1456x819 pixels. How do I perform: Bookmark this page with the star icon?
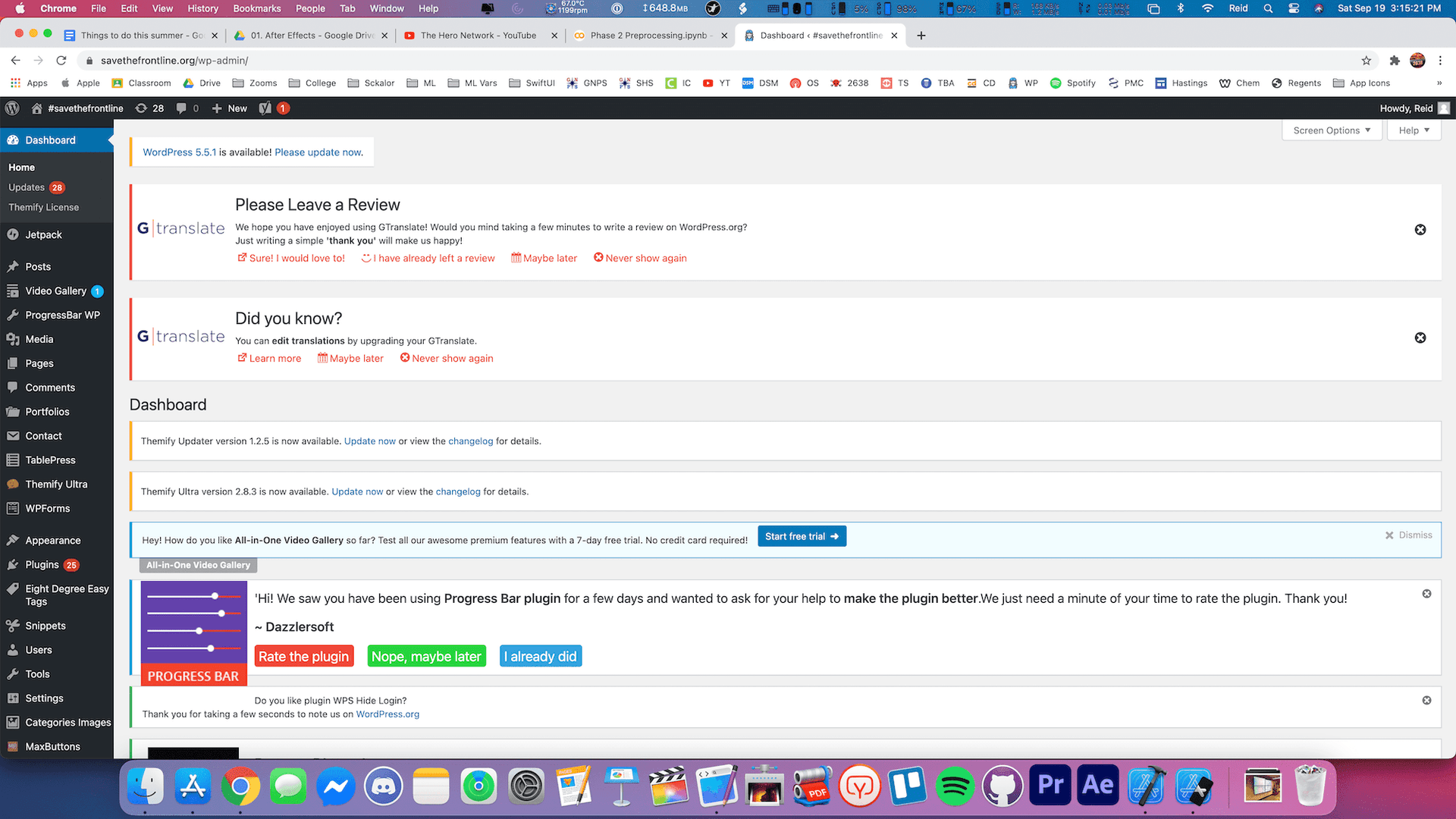(1367, 61)
